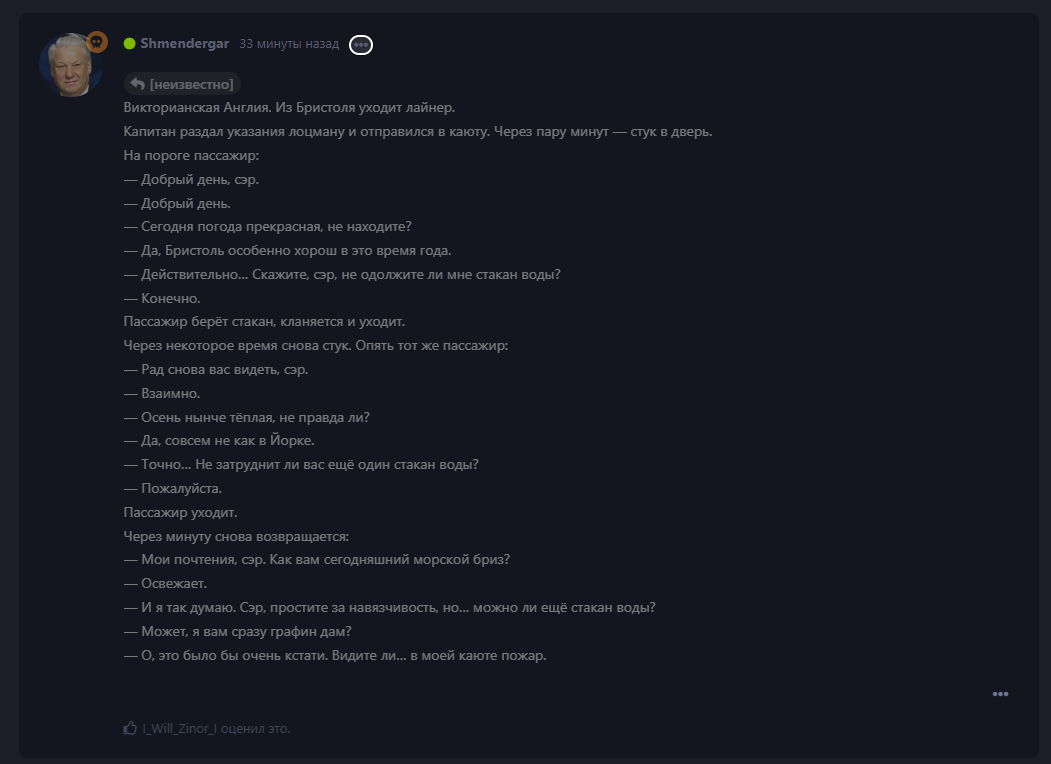Click the line "— Конечно."
Screen dimensions: 1051x764
click(162, 298)
